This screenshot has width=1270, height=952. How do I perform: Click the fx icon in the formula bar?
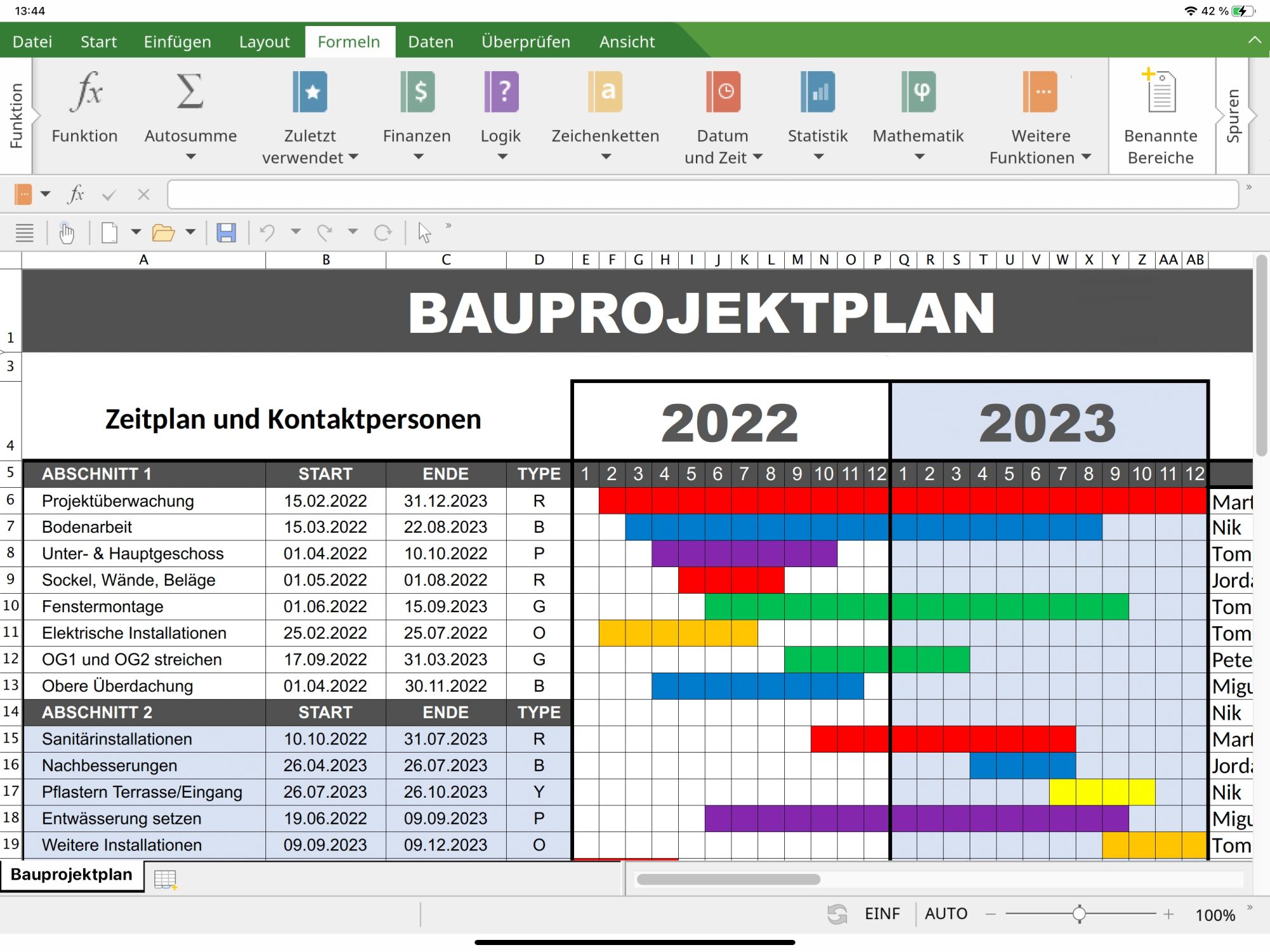(76, 194)
